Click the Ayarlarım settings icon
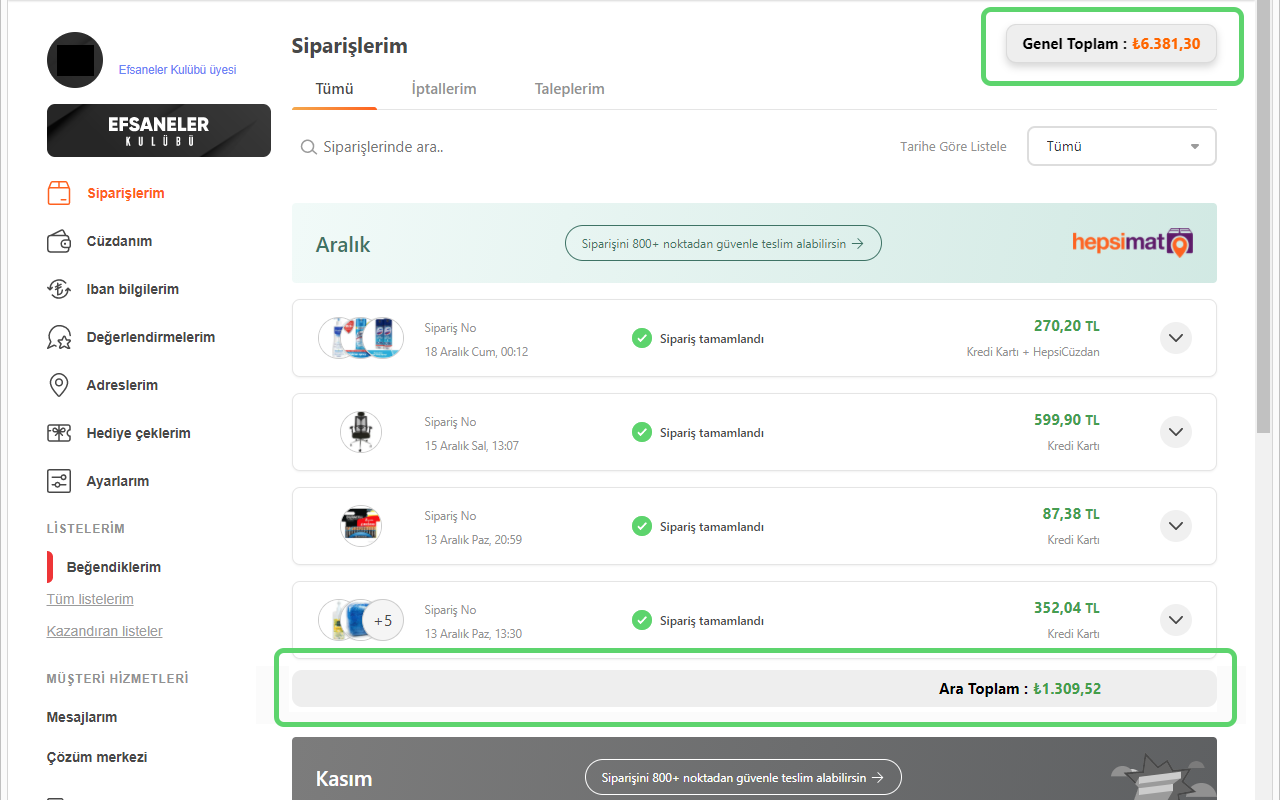The width and height of the screenshot is (1280, 800). point(59,480)
